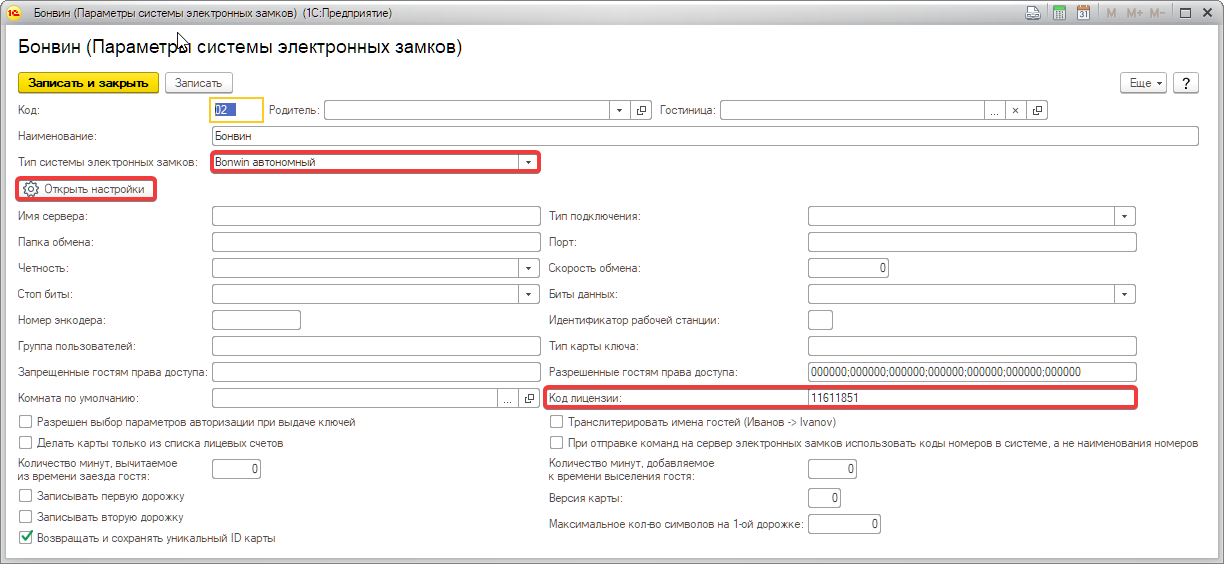Click the Папка обмена input field
Image resolution: width=1224 pixels, height=564 pixels.
click(x=376, y=242)
